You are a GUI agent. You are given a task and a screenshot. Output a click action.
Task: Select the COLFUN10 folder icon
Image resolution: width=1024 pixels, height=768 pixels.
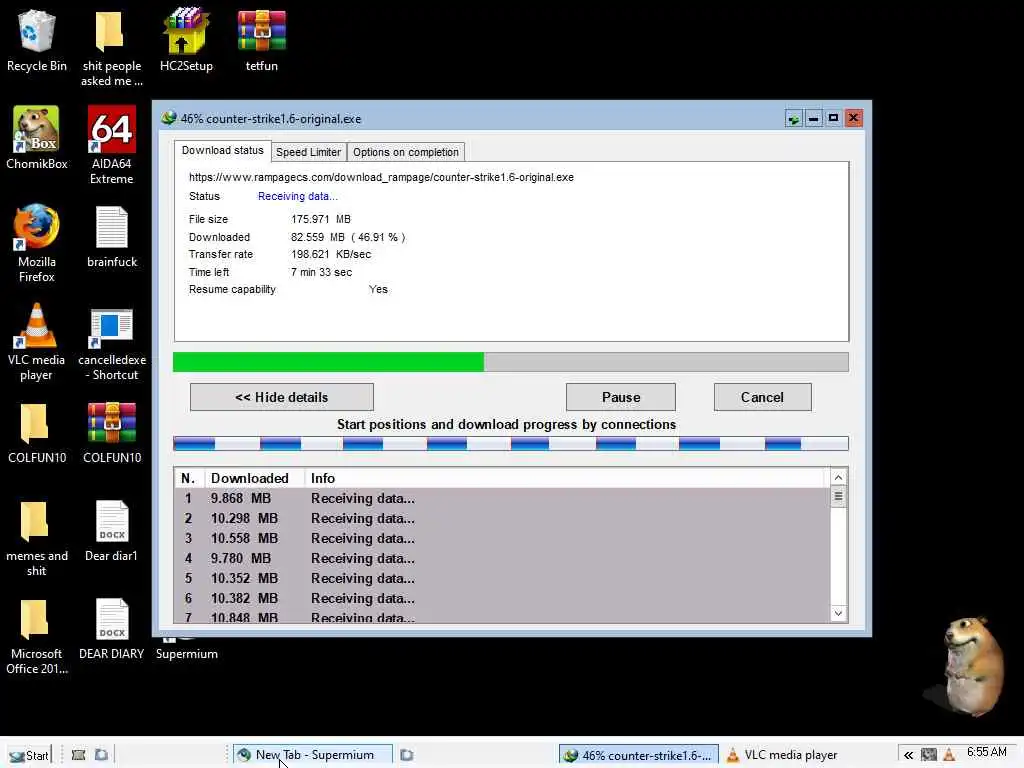click(37, 432)
